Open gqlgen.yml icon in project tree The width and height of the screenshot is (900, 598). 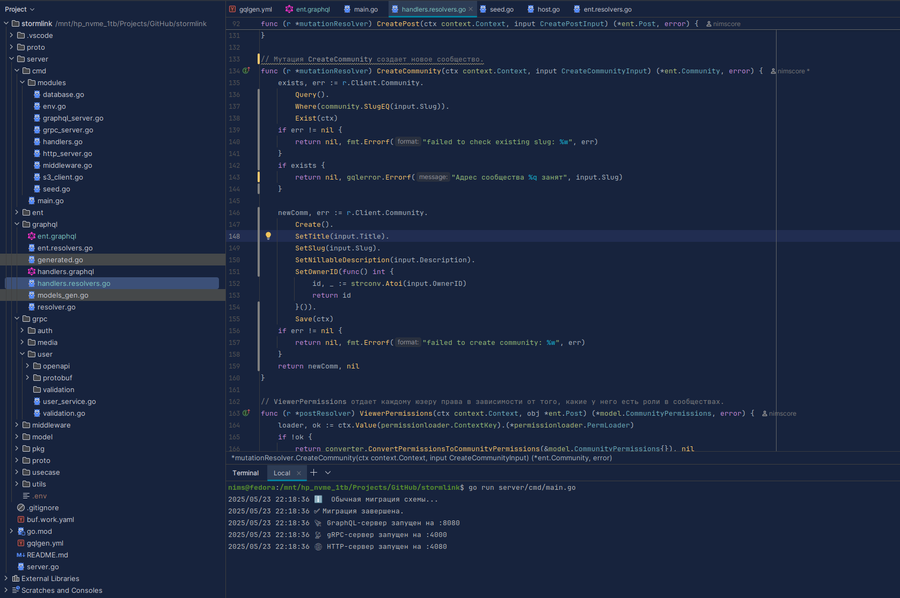[21, 543]
